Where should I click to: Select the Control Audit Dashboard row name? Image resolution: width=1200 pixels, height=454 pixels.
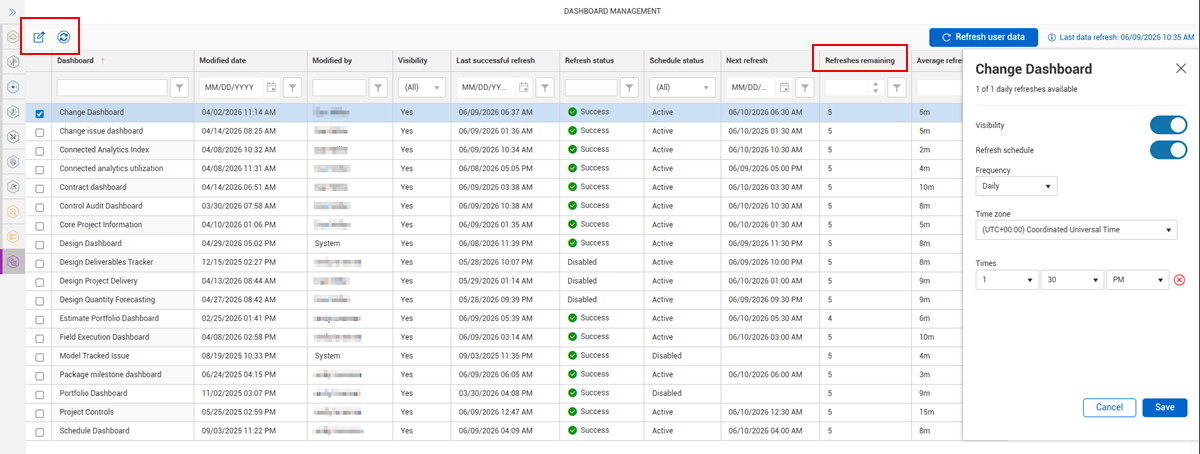(101, 206)
